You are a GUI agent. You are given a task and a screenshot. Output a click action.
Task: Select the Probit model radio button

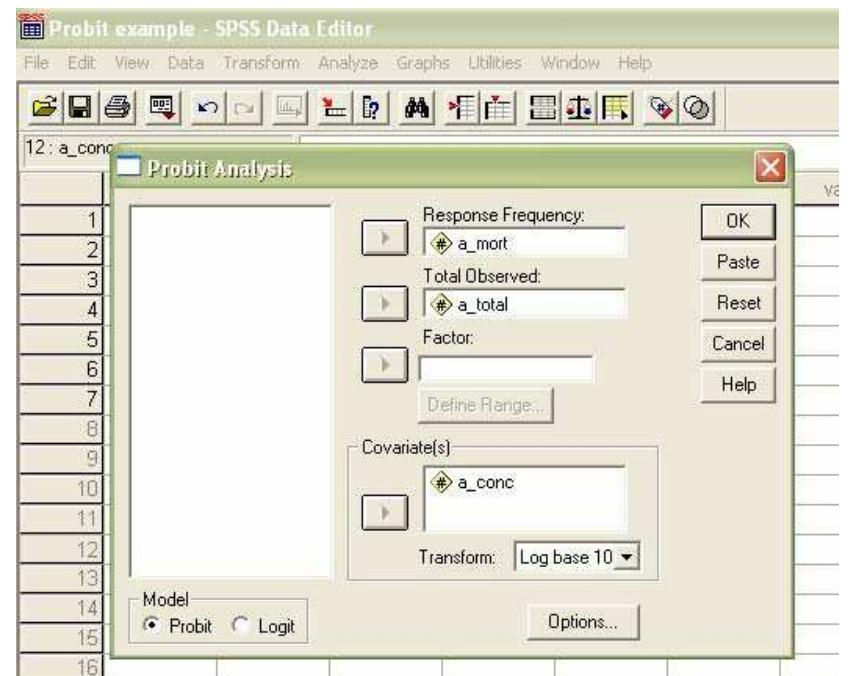[151, 625]
